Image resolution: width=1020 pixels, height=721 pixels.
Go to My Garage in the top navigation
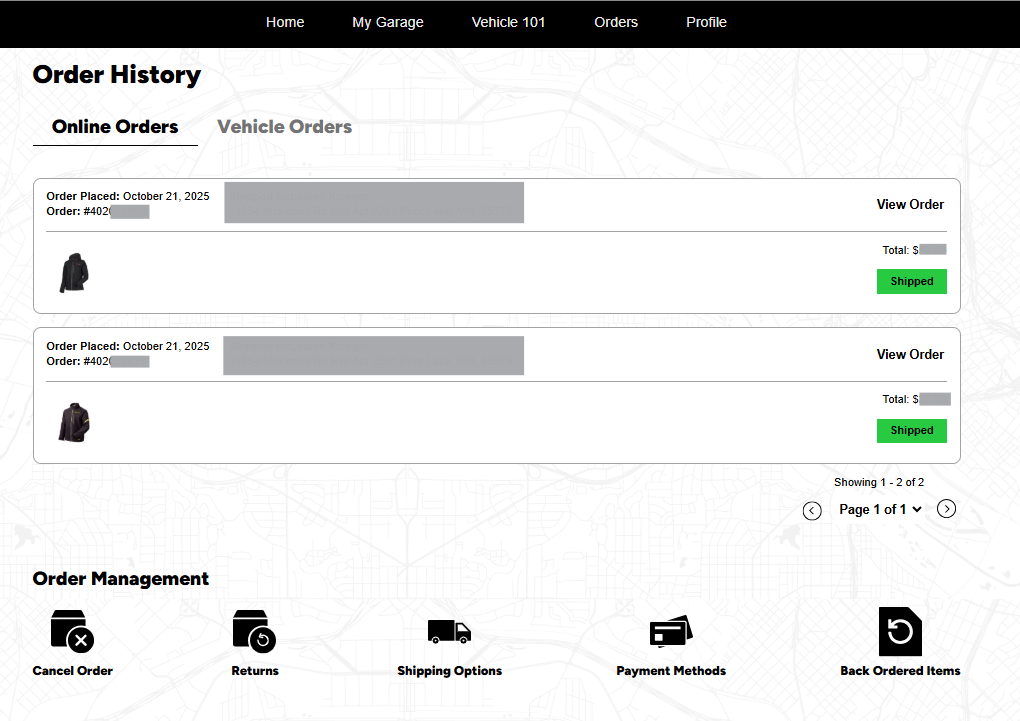pyautogui.click(x=388, y=22)
